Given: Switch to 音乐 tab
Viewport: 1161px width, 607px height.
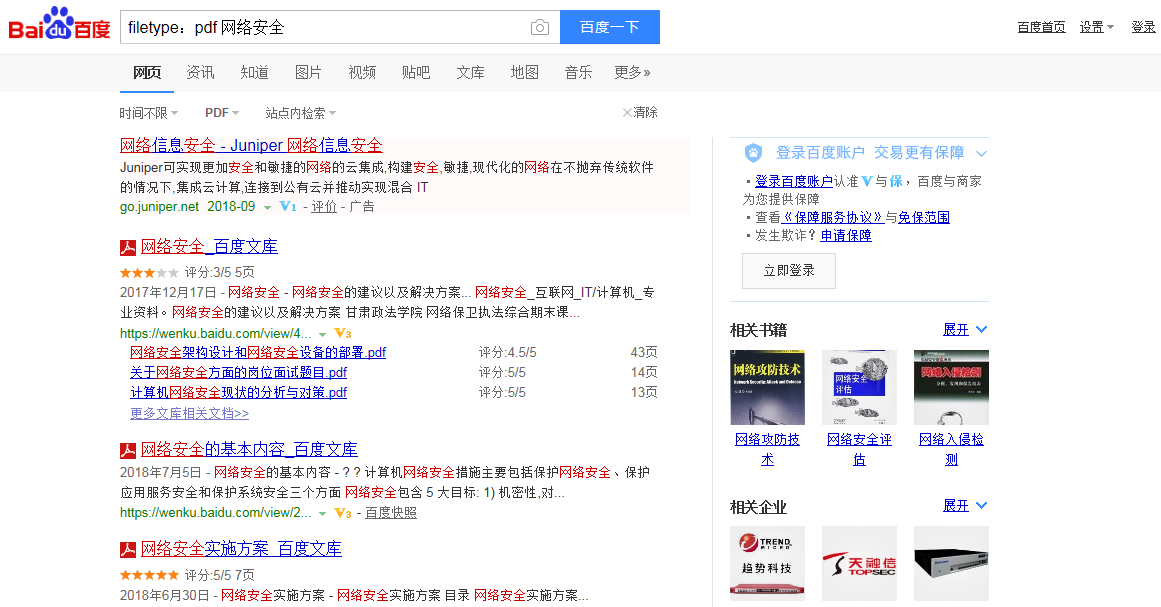Looking at the screenshot, I should 578,73.
